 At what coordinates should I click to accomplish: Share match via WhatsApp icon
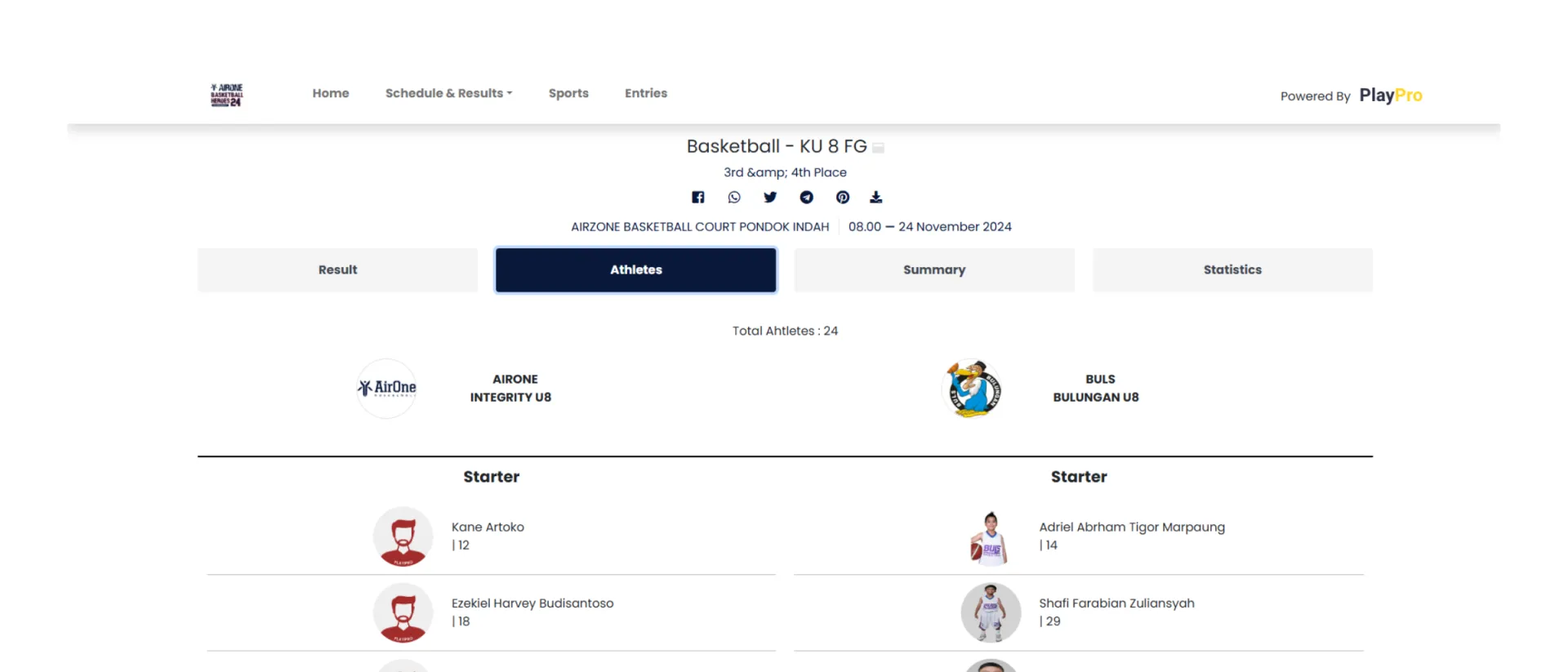click(734, 198)
